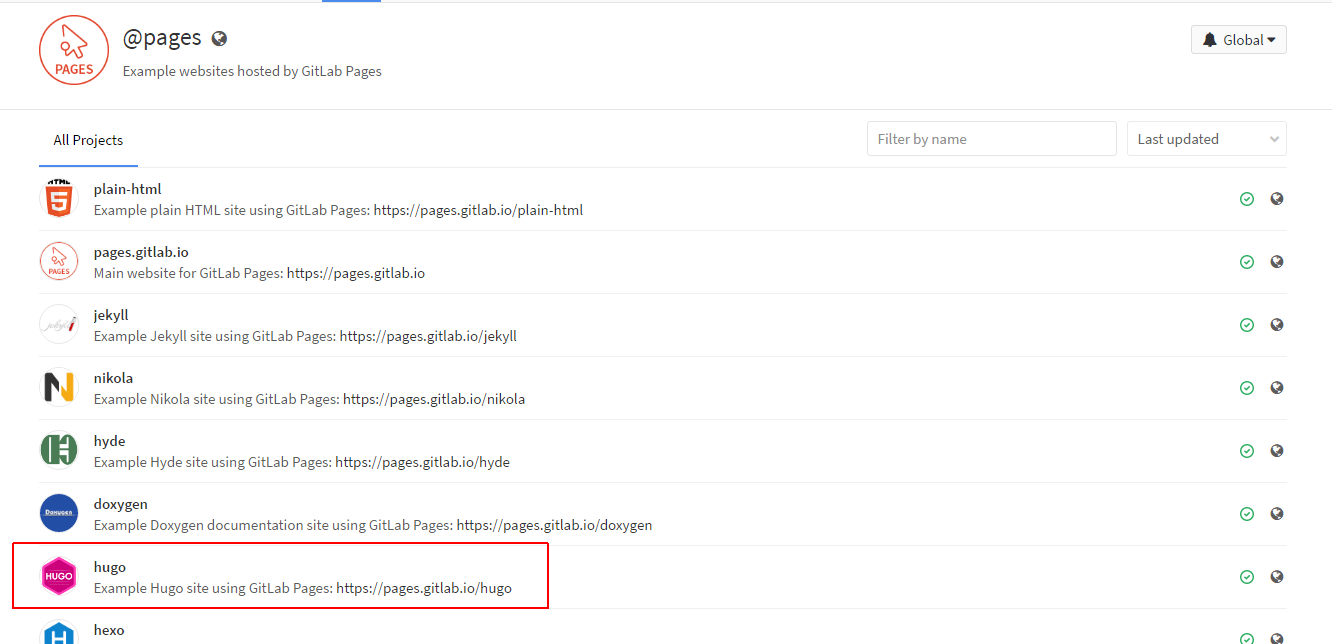Click the hugo pipeline status checkmark

tap(1247, 577)
